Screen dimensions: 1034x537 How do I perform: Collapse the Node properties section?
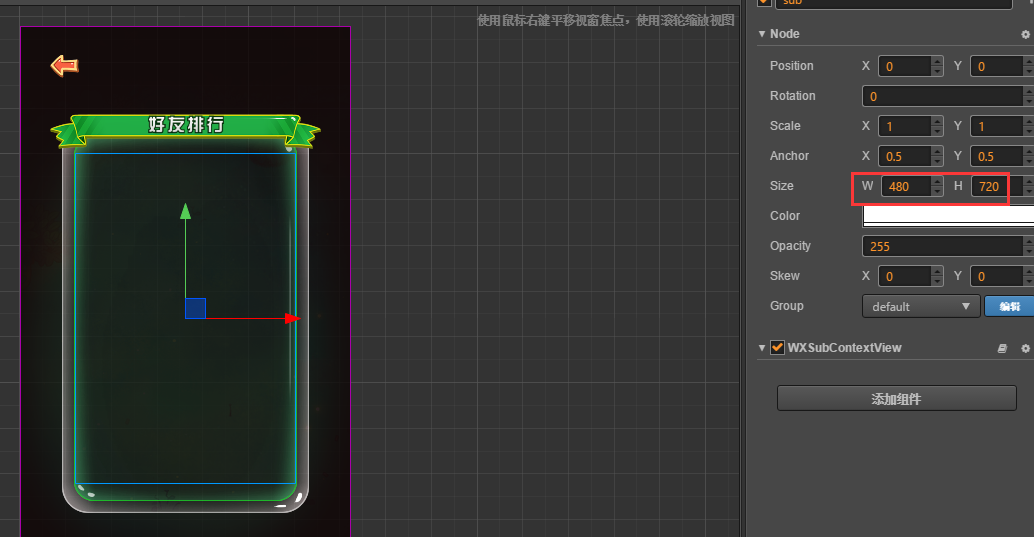point(762,34)
